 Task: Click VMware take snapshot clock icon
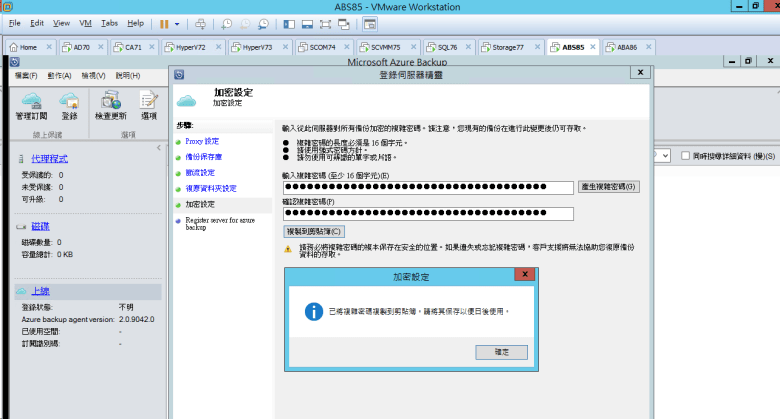[x=229, y=22]
